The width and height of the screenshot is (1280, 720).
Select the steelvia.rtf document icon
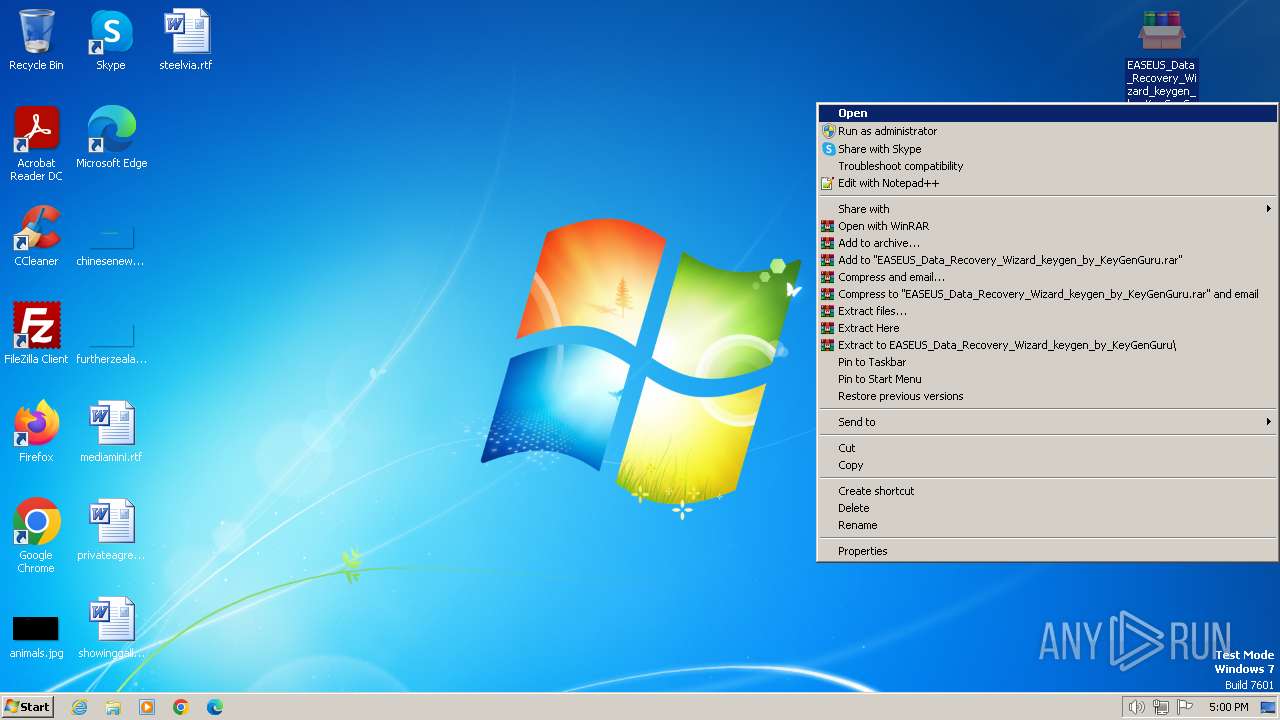click(186, 40)
